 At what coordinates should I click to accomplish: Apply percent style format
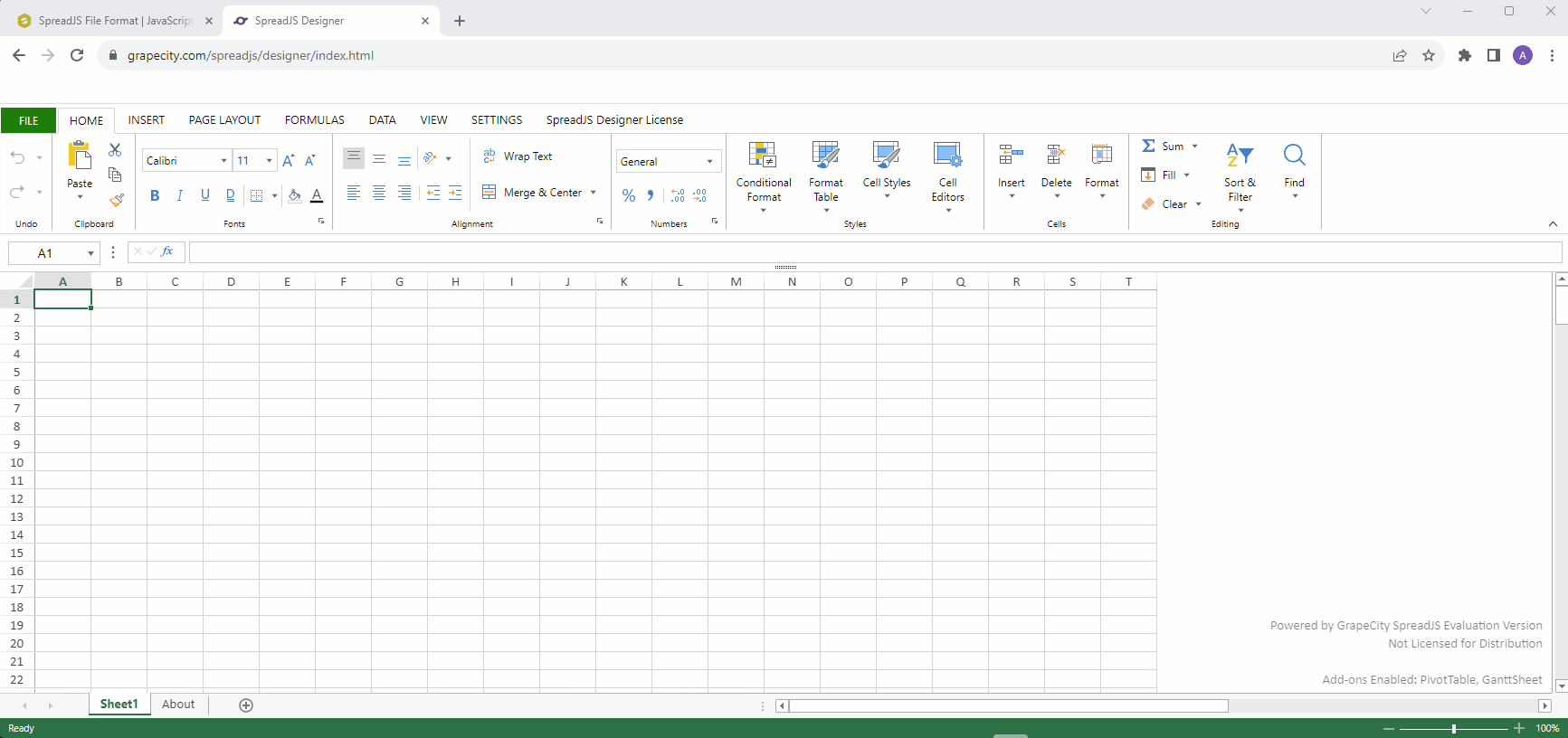point(629,195)
